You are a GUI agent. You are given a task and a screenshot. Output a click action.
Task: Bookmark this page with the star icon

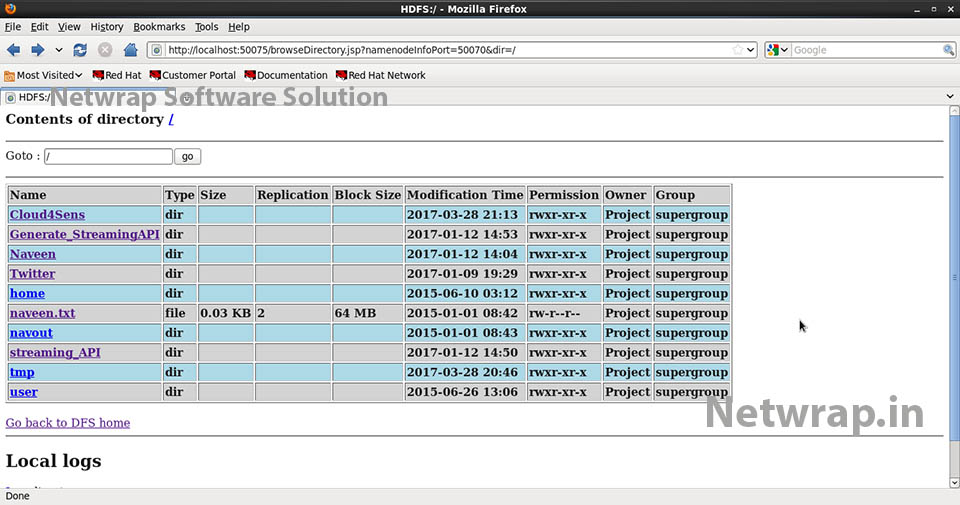pyautogui.click(x=738, y=50)
